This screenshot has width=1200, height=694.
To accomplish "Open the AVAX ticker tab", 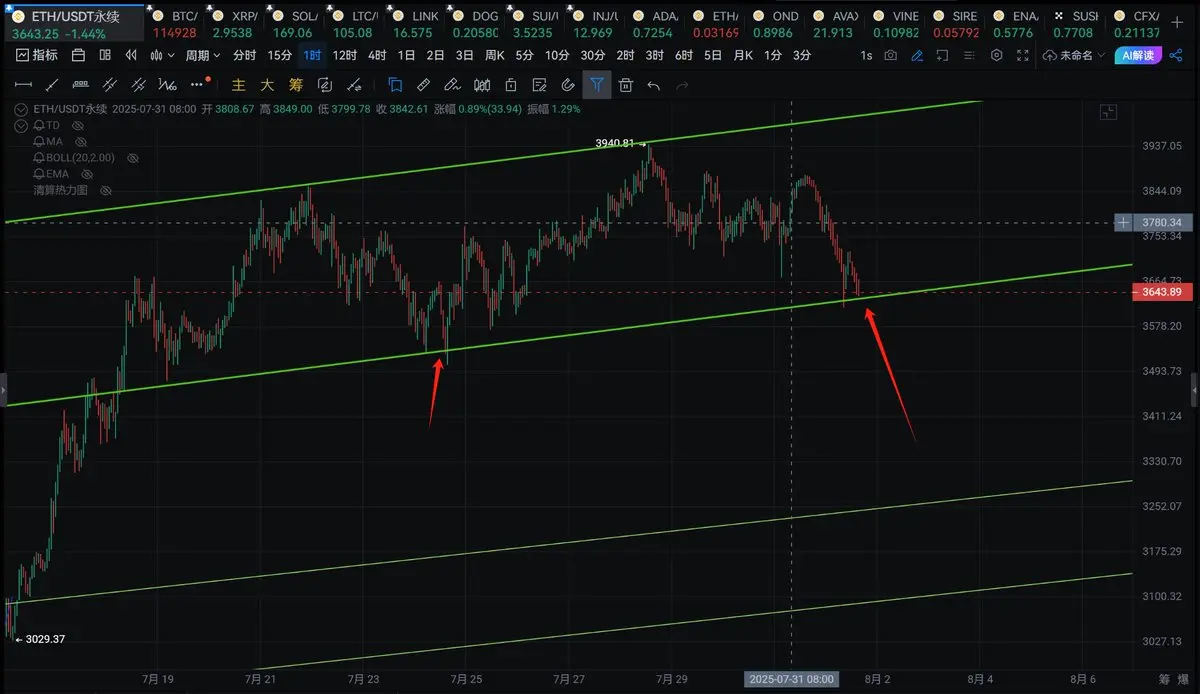I will tap(835, 24).
